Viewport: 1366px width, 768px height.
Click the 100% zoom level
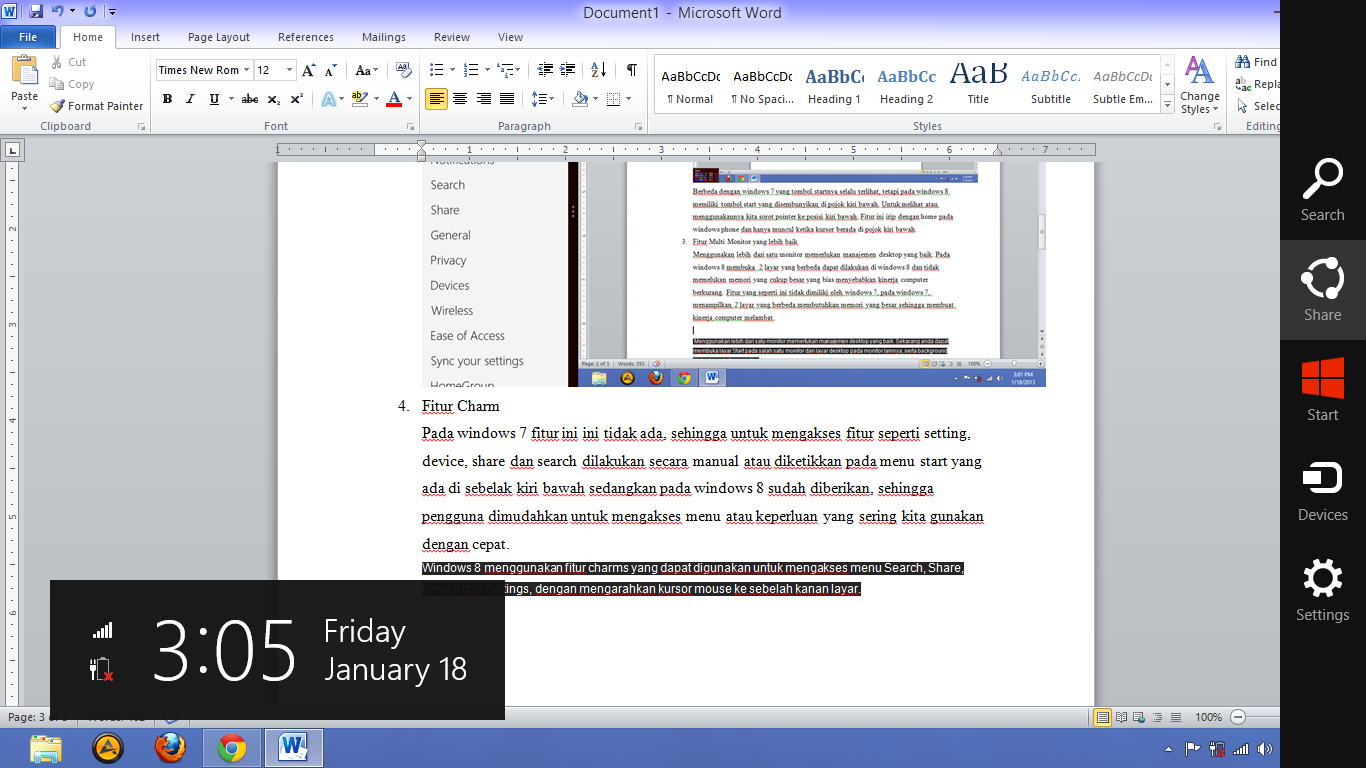1208,717
